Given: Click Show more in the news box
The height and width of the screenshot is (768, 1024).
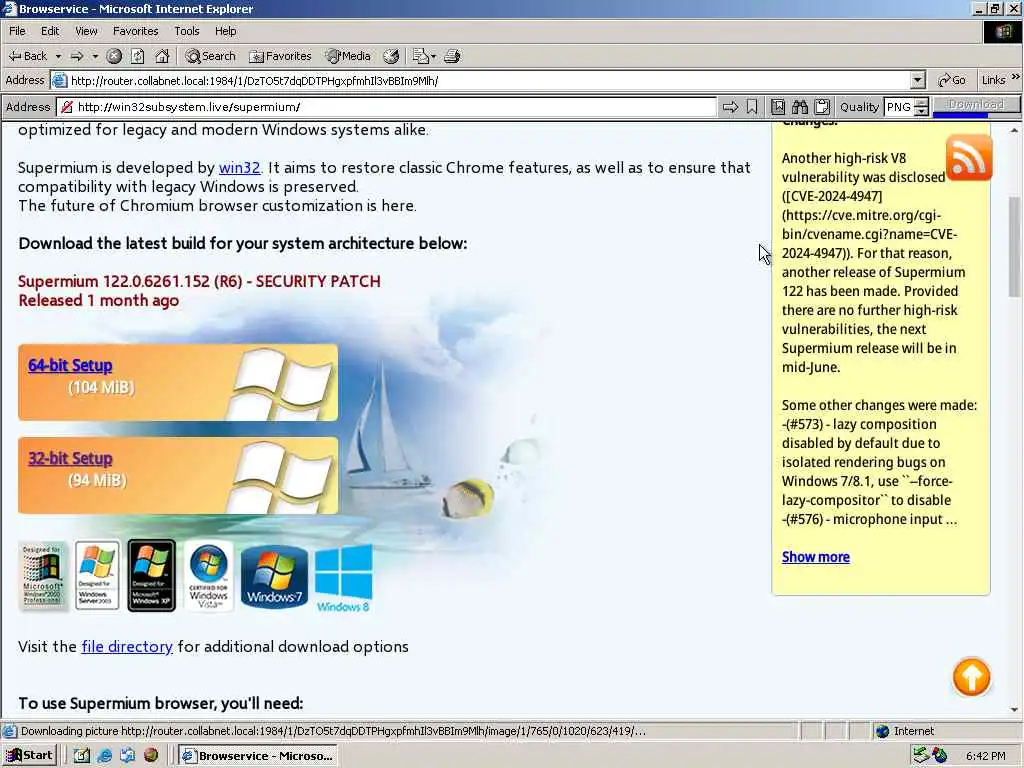Looking at the screenshot, I should (x=816, y=557).
